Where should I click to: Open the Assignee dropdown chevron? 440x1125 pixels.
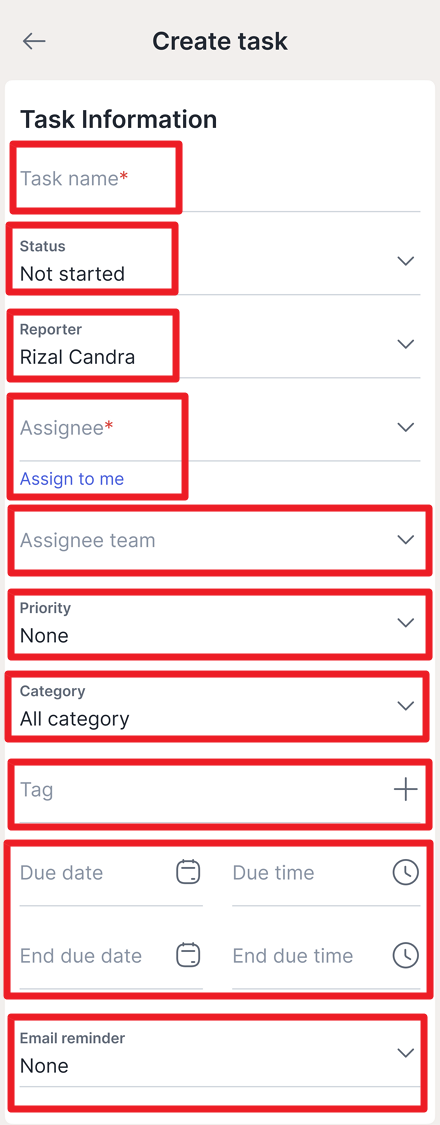406,428
